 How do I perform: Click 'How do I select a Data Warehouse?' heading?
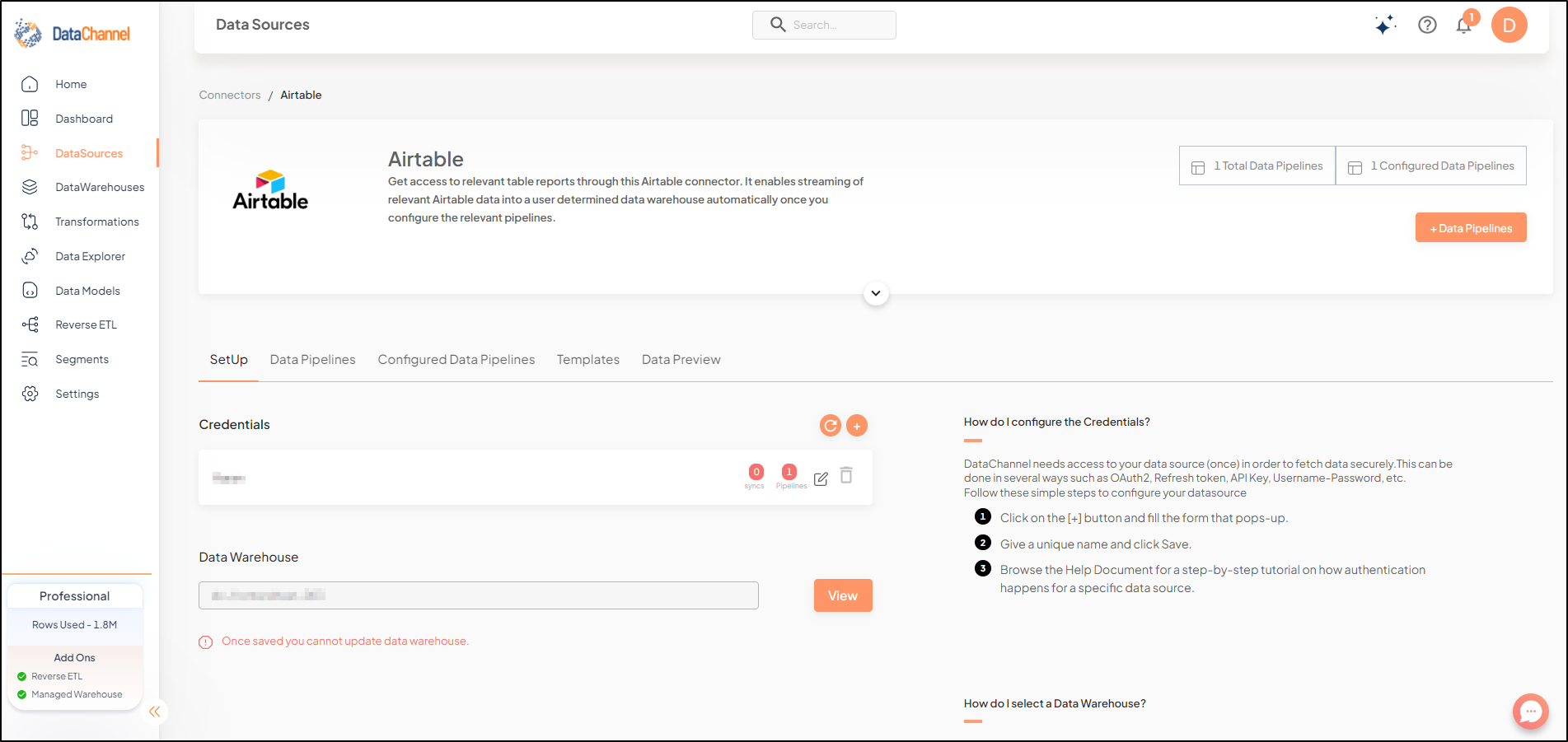1055,703
